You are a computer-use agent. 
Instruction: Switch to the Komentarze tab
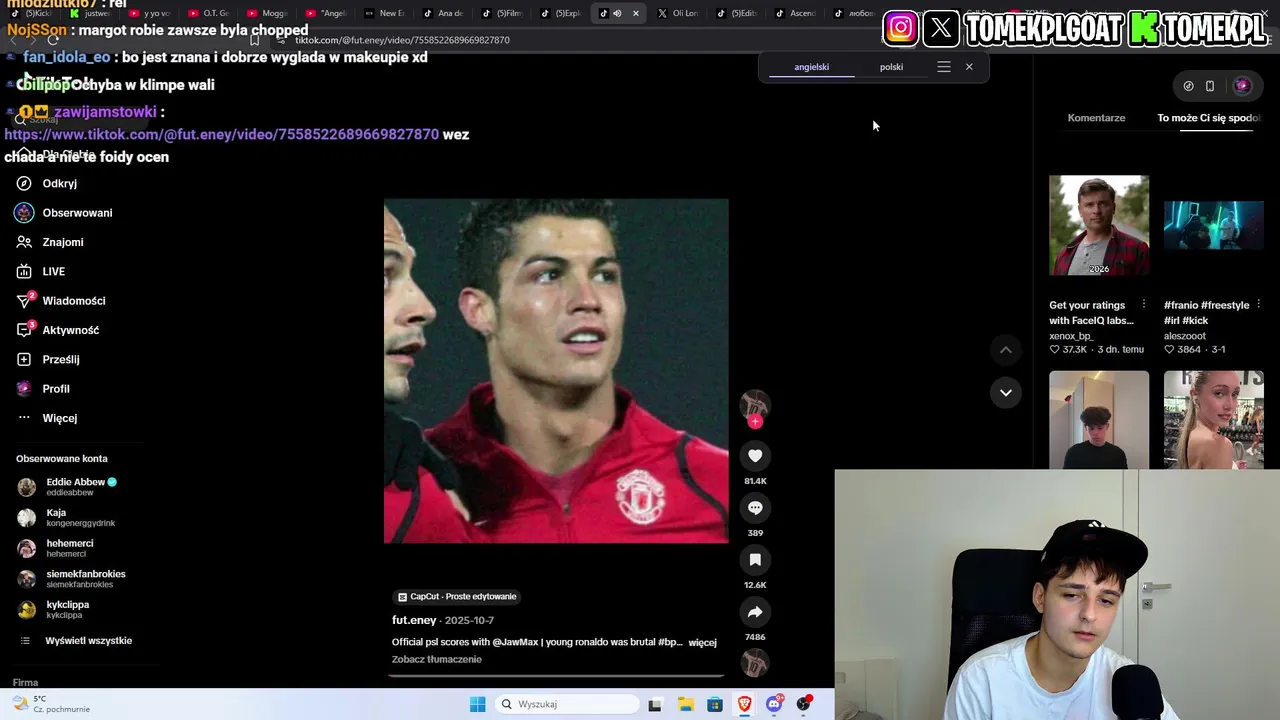1096,118
